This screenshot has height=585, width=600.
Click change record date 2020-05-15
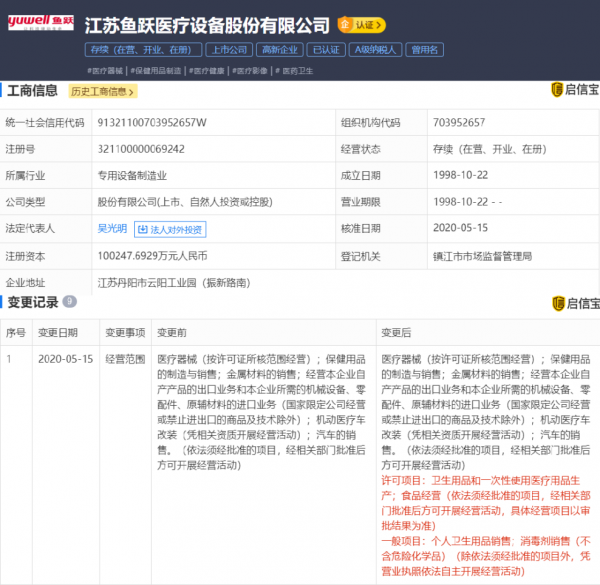(65, 359)
